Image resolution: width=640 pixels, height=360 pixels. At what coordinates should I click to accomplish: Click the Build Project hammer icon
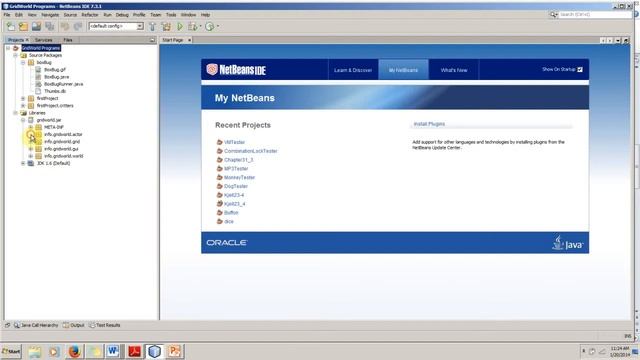point(152,27)
